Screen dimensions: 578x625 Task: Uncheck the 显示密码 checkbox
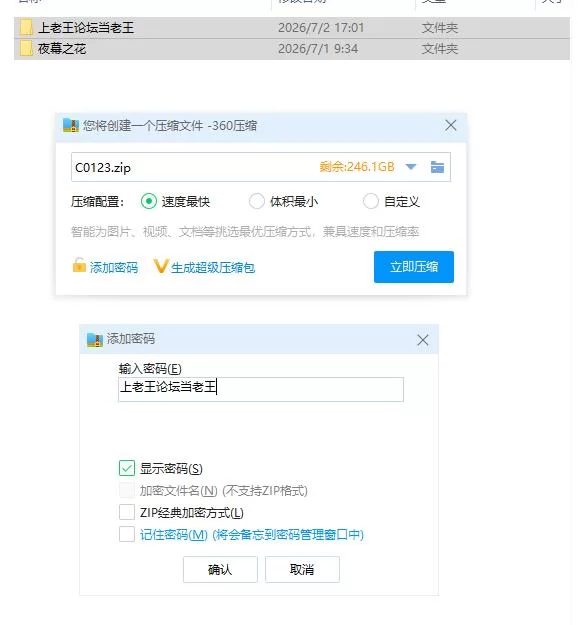pos(127,468)
